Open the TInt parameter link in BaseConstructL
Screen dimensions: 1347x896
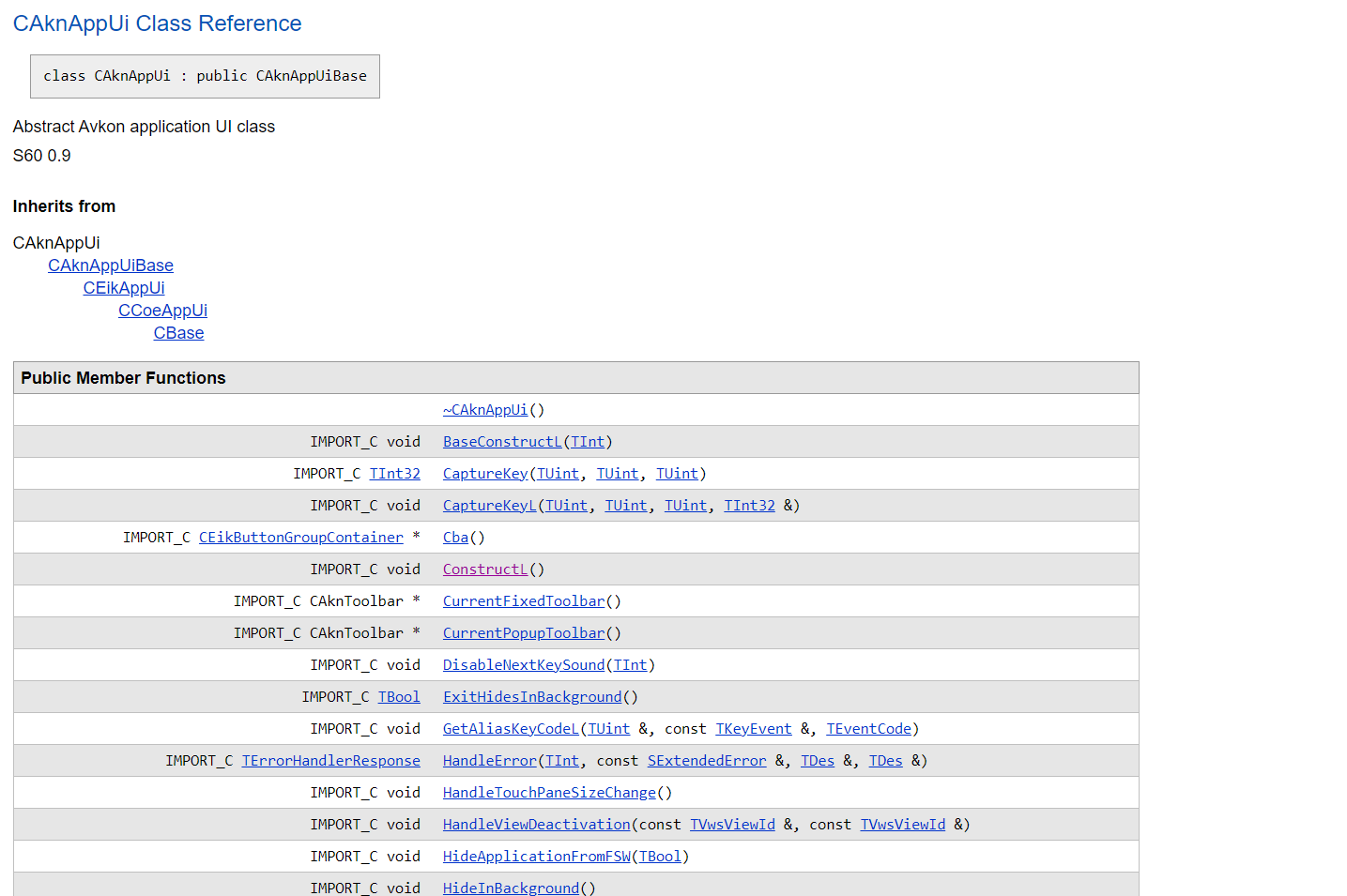588,442
